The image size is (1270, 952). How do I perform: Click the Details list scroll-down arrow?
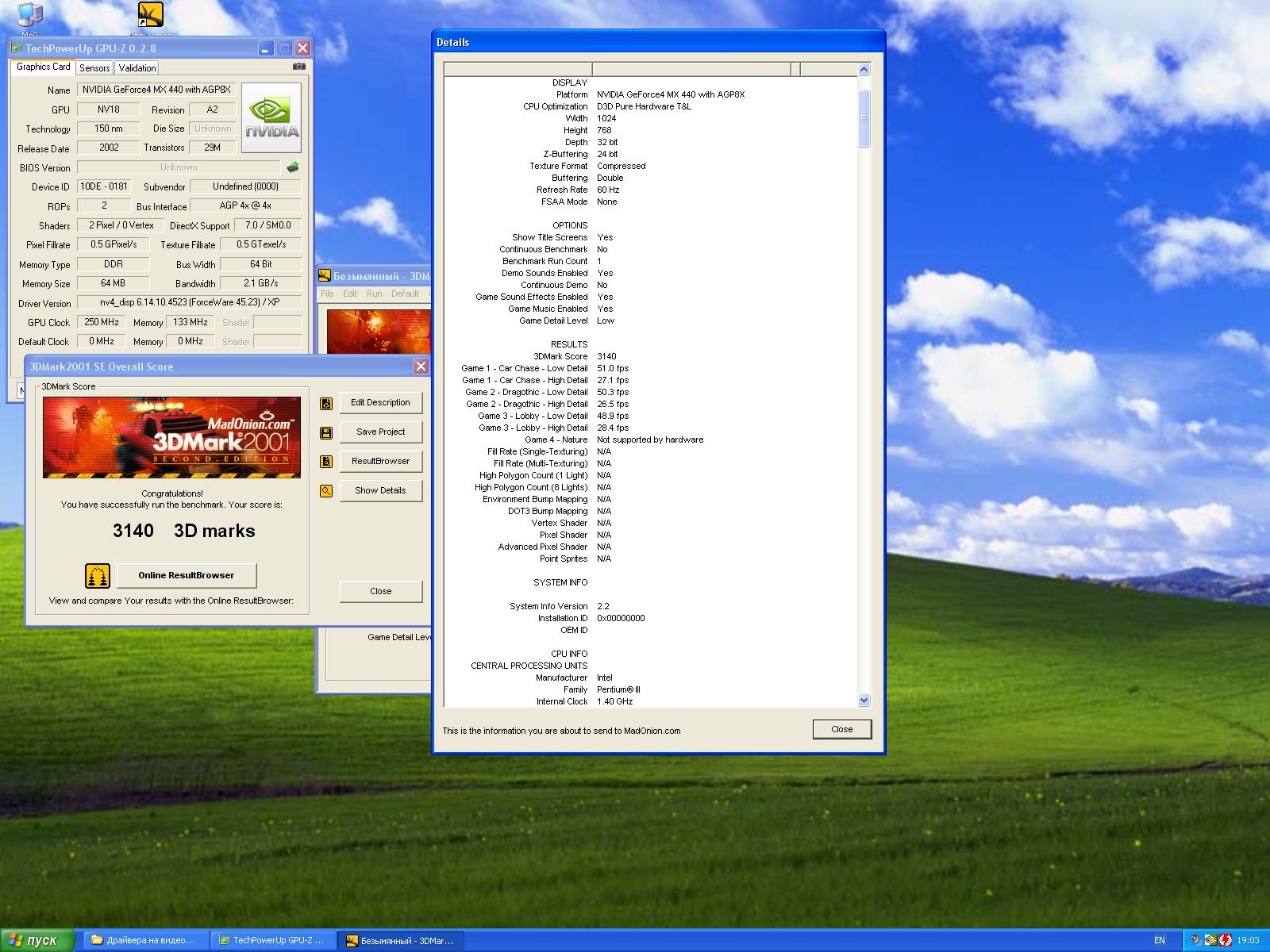(x=864, y=701)
